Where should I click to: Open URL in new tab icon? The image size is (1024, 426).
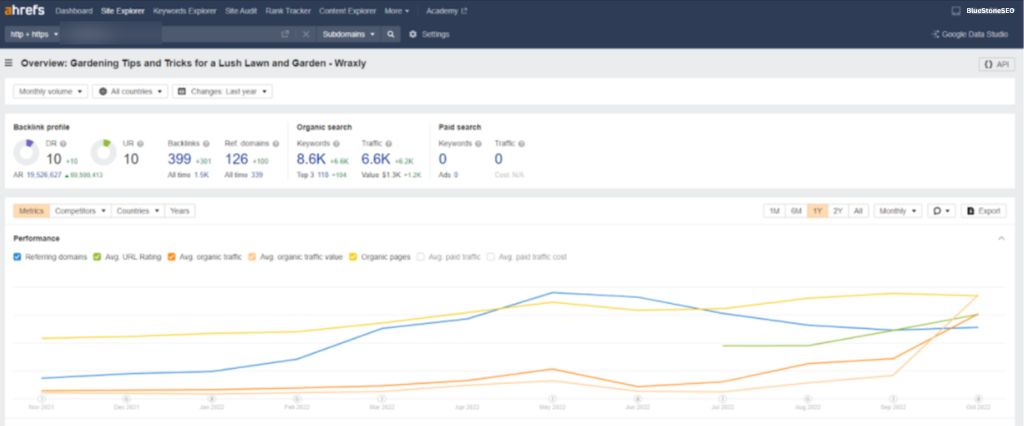click(x=285, y=34)
